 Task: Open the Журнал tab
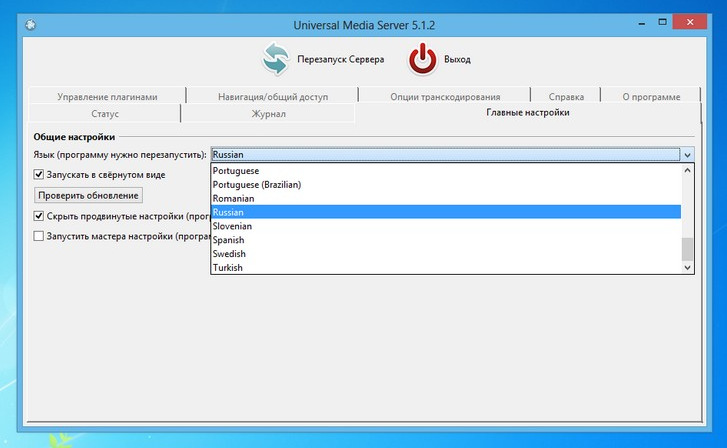(x=268, y=114)
